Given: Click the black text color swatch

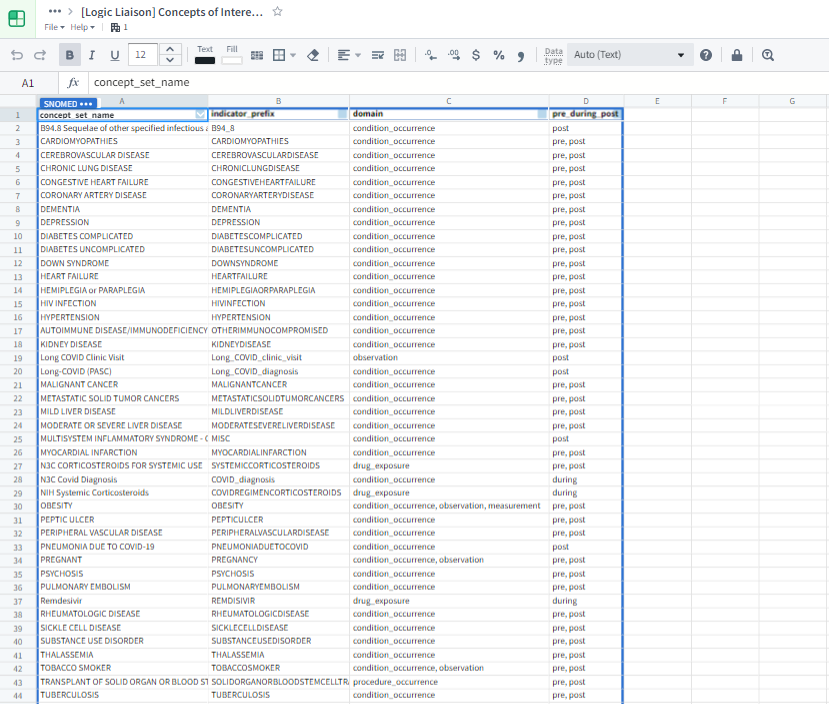Looking at the screenshot, I should 205,61.
